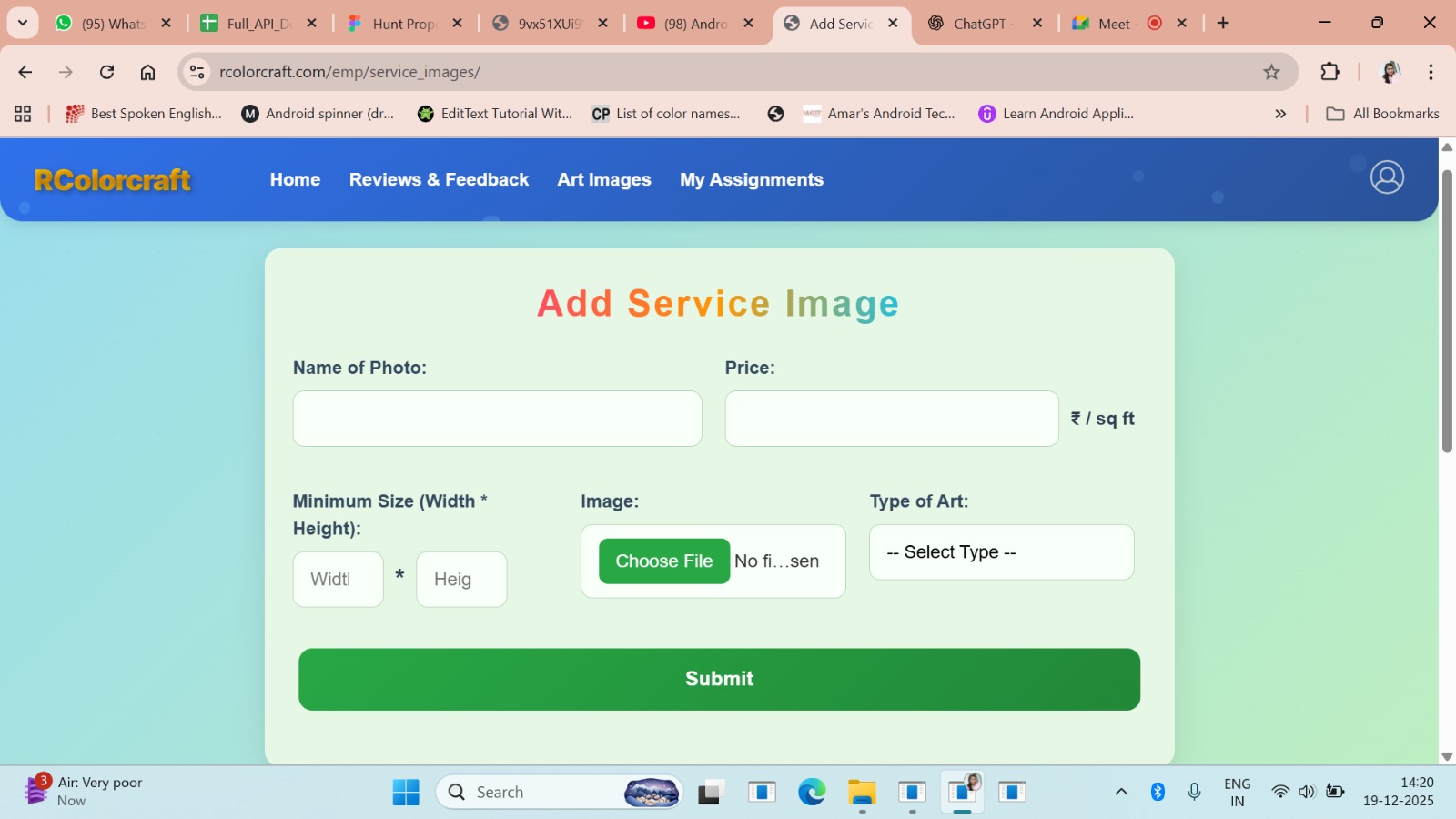Show more bookmarks with the chevron
The height and width of the screenshot is (819, 1456).
point(1280,114)
